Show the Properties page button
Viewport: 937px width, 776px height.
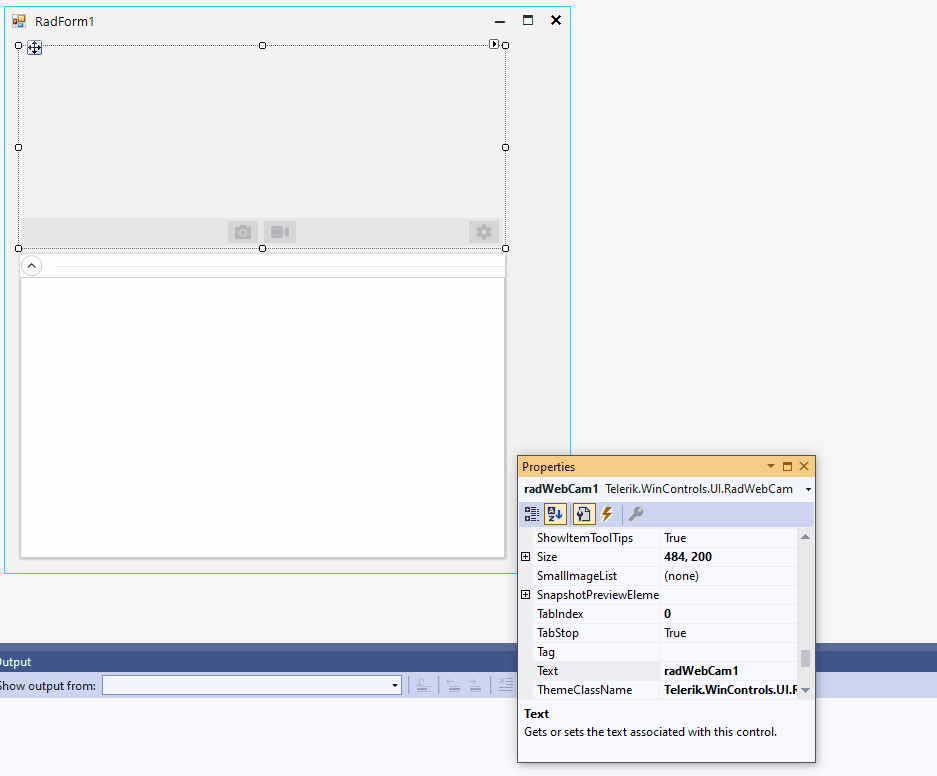tap(583, 514)
